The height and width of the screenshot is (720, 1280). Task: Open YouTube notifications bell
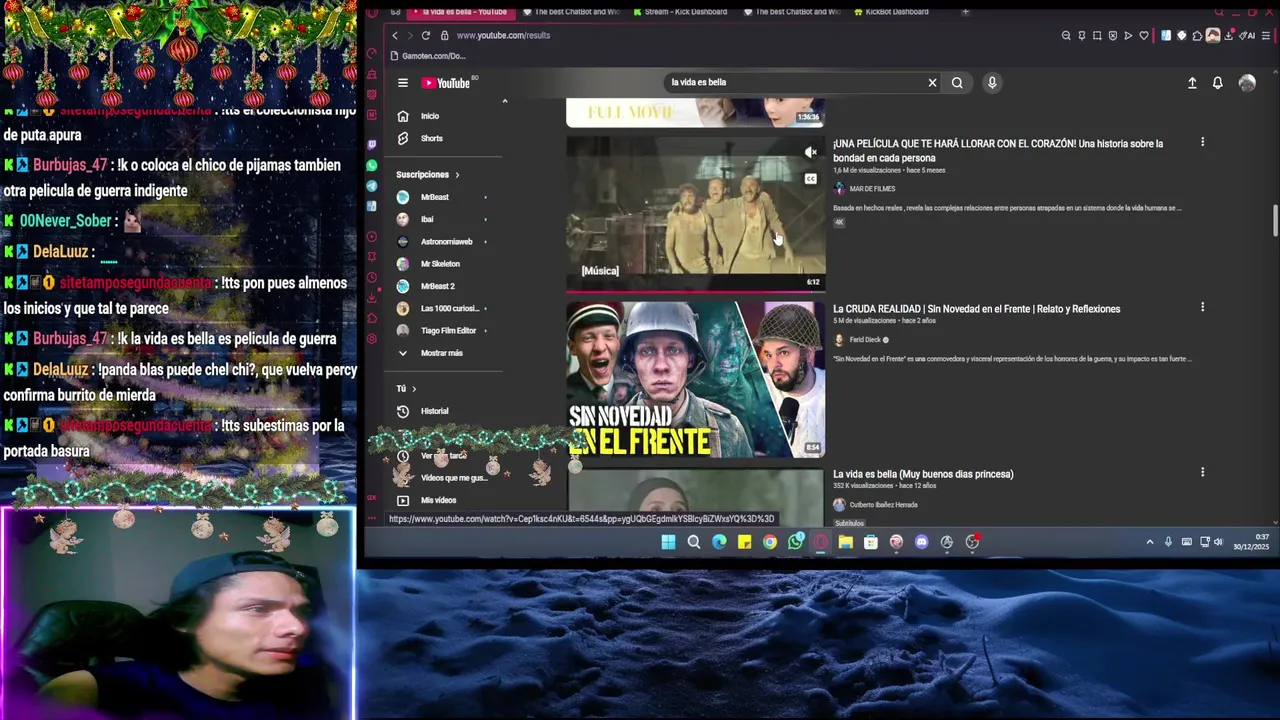point(1217,83)
